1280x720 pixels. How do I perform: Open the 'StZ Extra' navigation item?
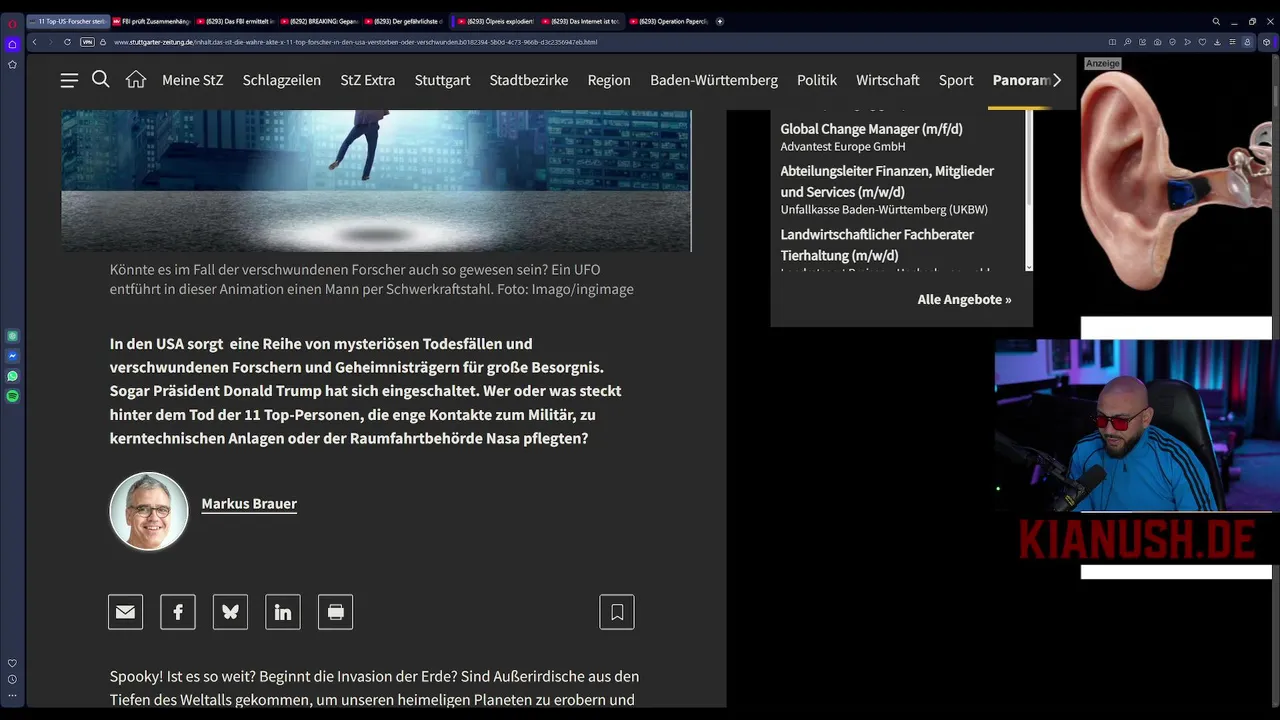click(368, 80)
